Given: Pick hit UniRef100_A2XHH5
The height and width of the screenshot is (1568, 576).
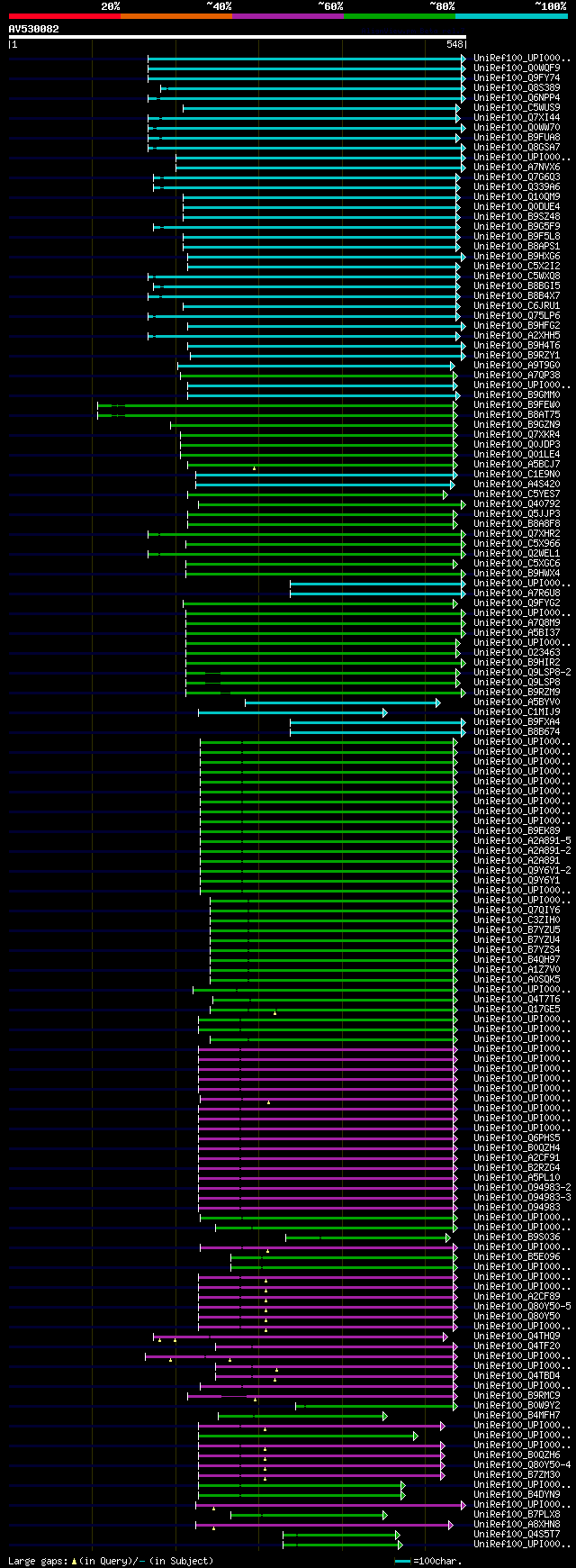Looking at the screenshot, I should point(517,336).
